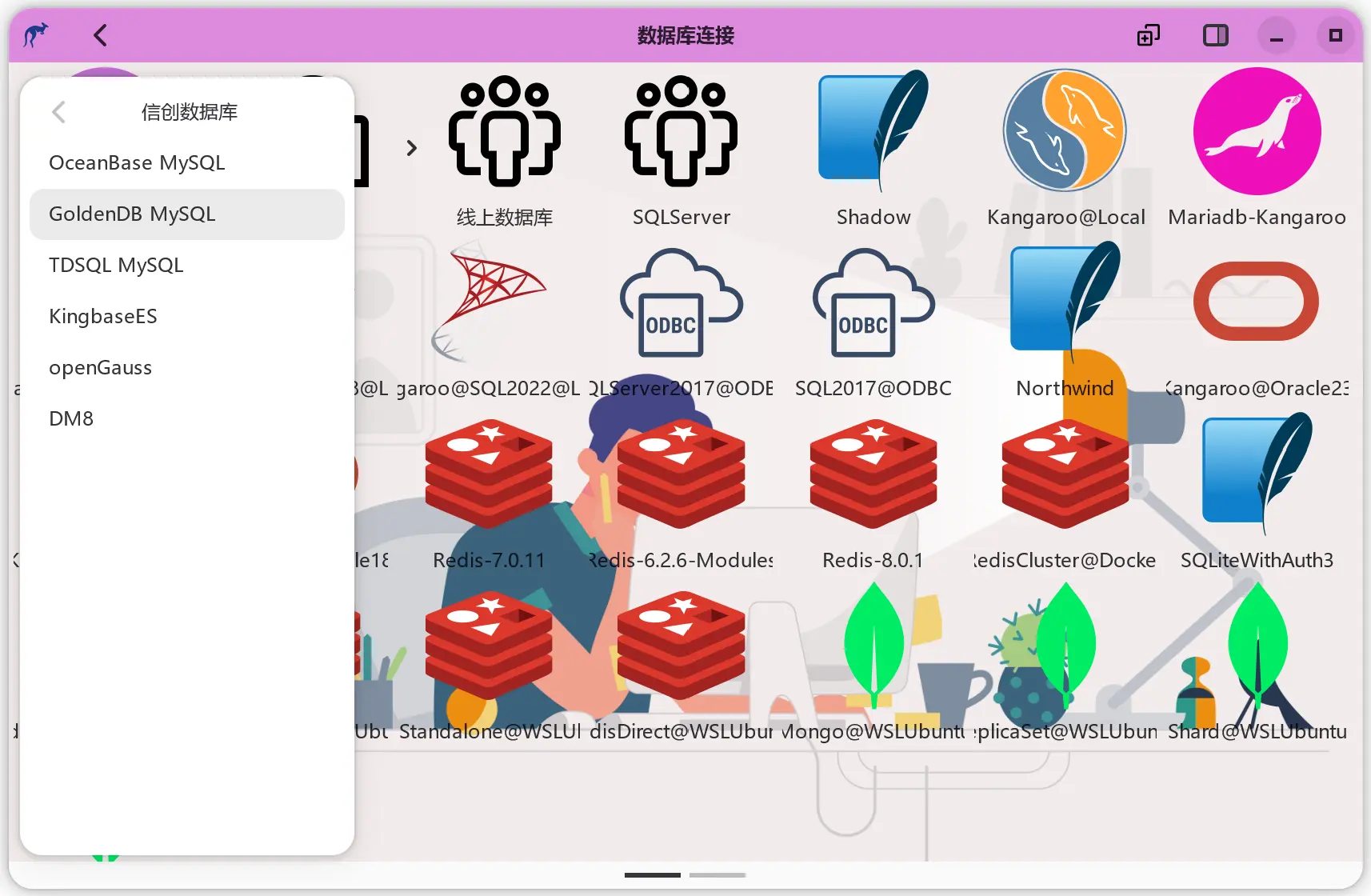Return from the 信创数据库 submenu with back chevron
Viewport: 1371px width, 896px height.
[x=58, y=112]
